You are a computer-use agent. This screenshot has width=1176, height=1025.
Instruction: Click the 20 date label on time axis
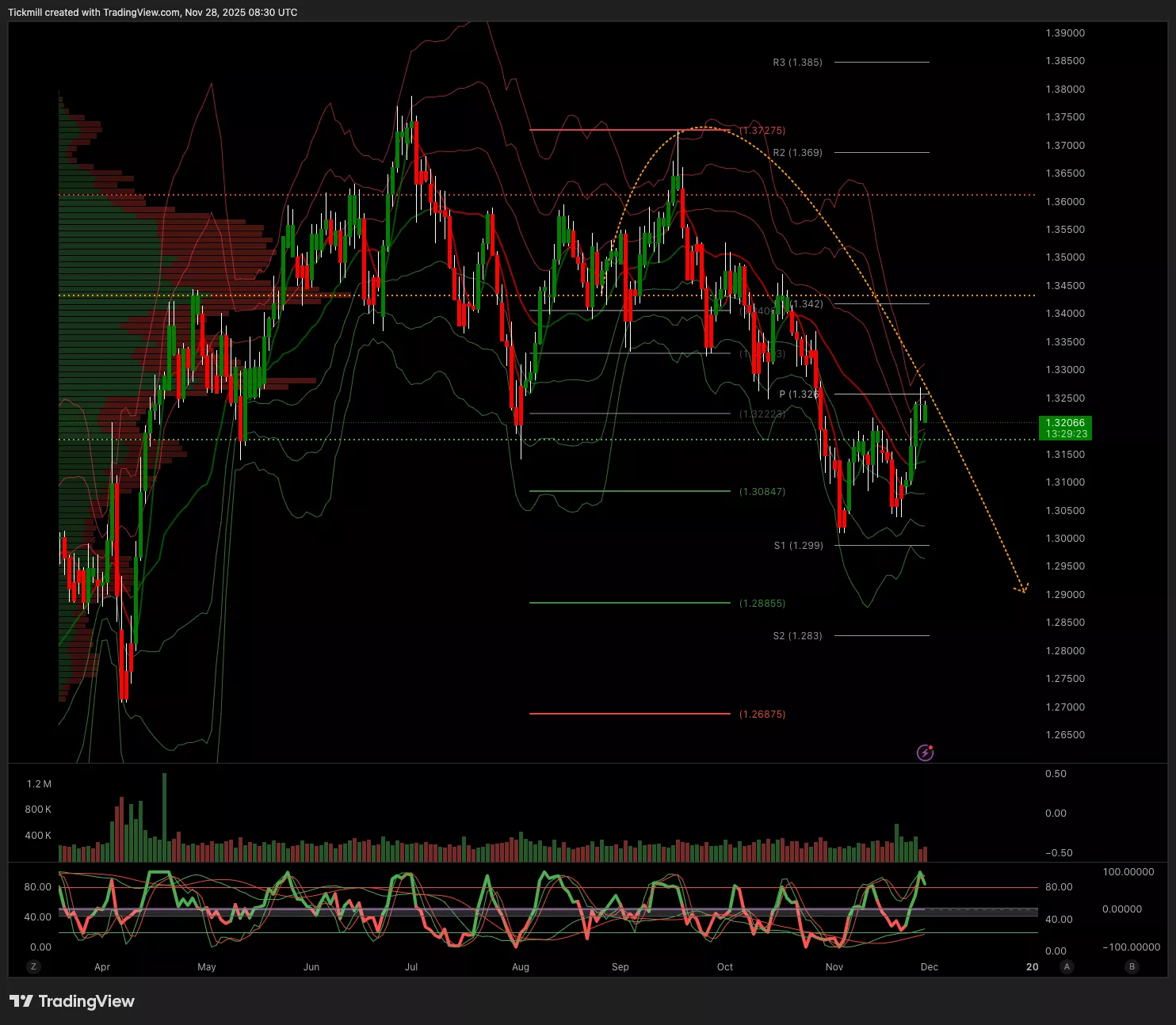tap(1032, 966)
